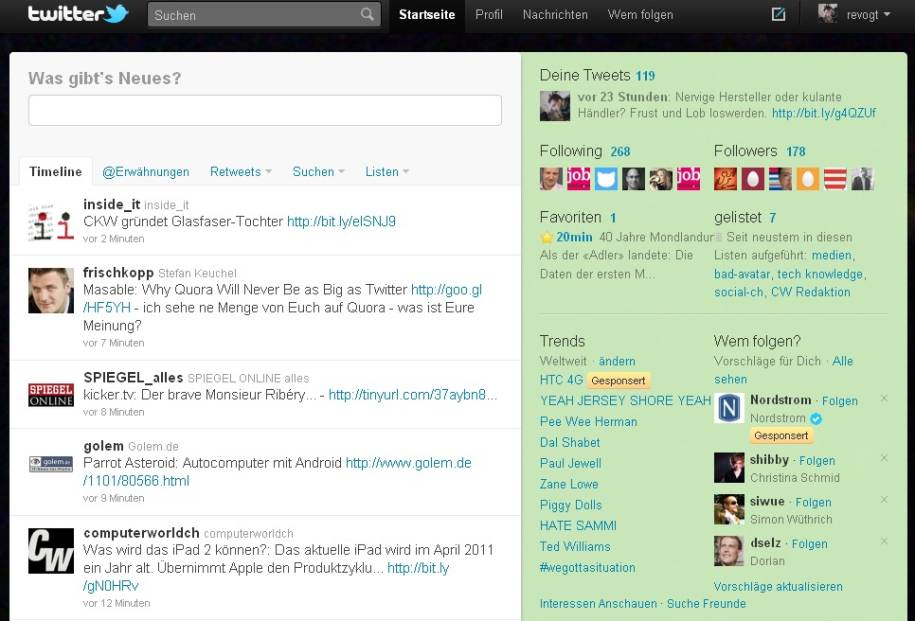
Task: Switch to the @Erwähnungen tab
Action: [146, 172]
